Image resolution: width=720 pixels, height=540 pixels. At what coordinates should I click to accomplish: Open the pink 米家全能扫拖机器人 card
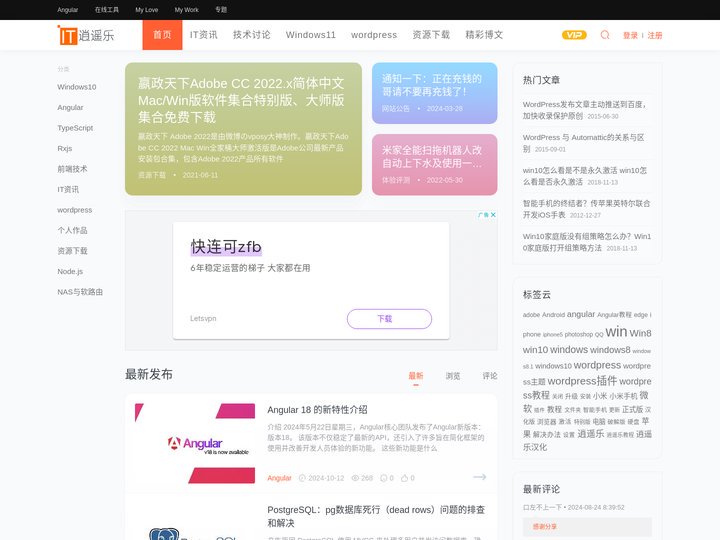coord(434,164)
